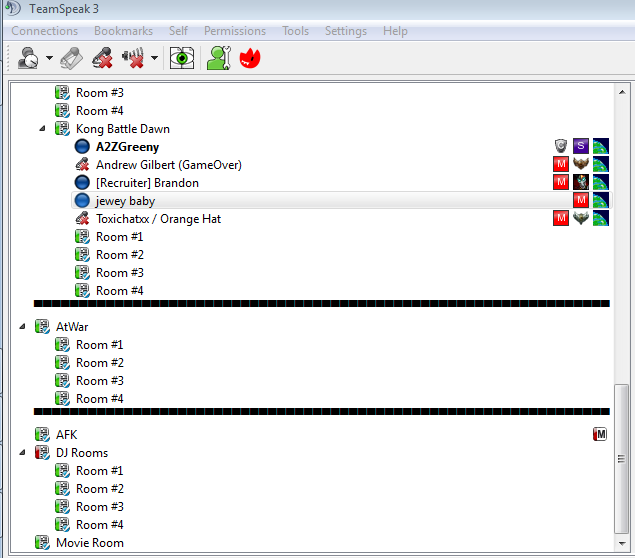Select the AtWar channel
Image resolution: width=635 pixels, height=558 pixels.
72,326
